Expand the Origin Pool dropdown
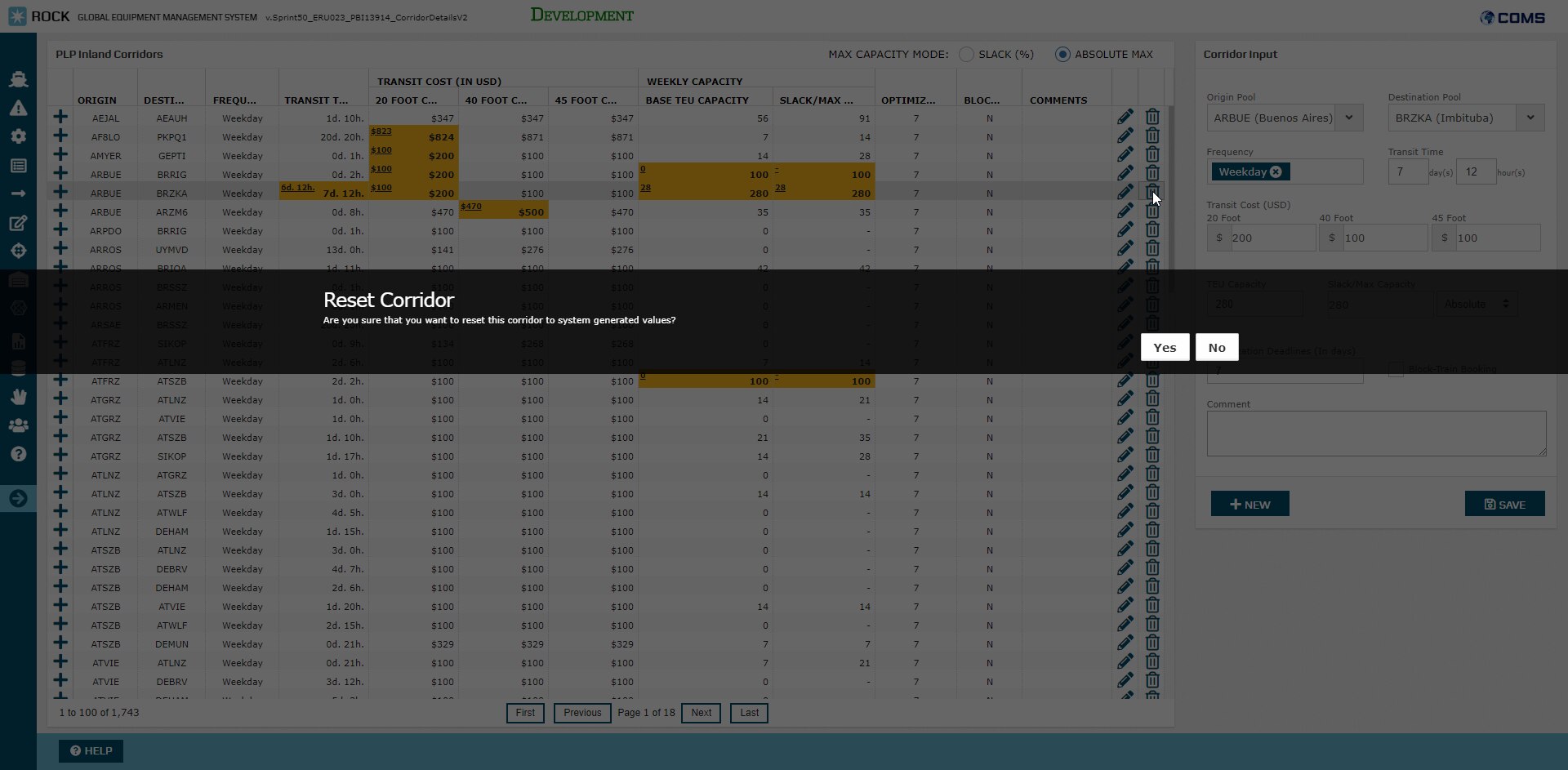Image resolution: width=1568 pixels, height=770 pixels. (1349, 118)
